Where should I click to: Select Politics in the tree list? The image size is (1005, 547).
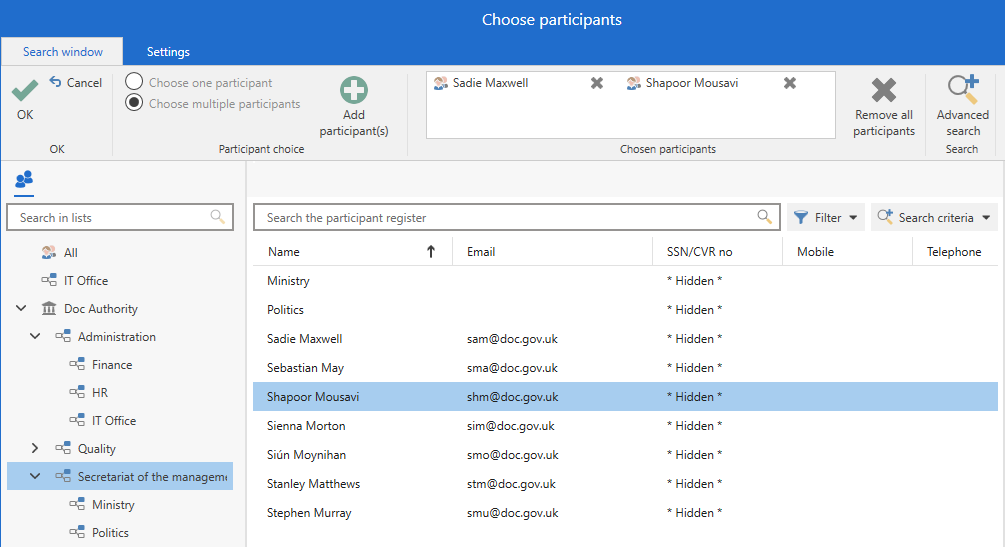(x=110, y=532)
